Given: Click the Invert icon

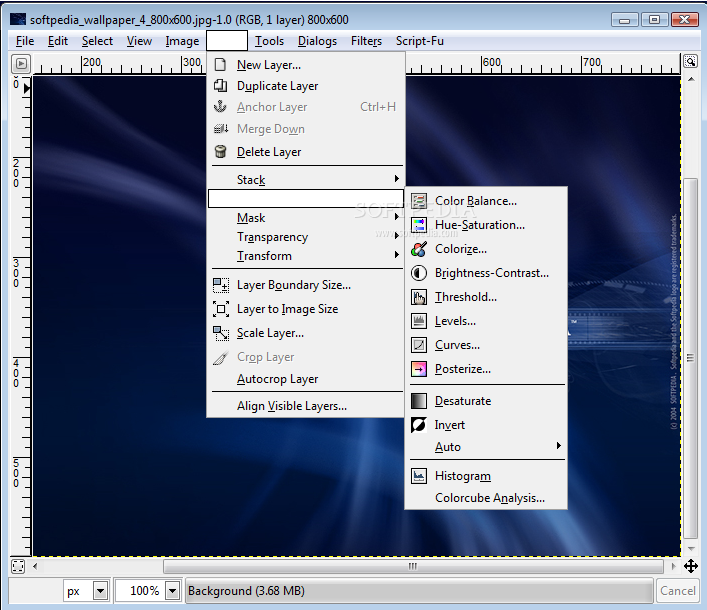Looking at the screenshot, I should (419, 425).
